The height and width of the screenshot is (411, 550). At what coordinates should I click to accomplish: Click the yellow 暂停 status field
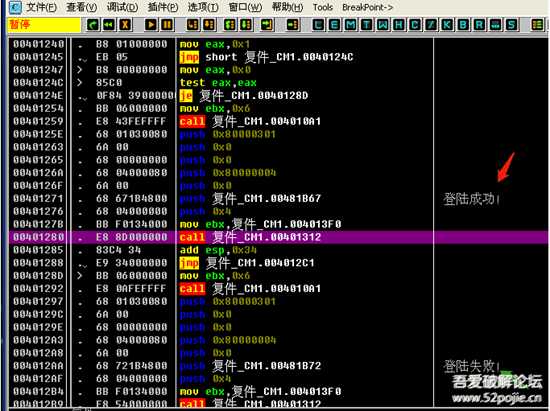[44, 25]
